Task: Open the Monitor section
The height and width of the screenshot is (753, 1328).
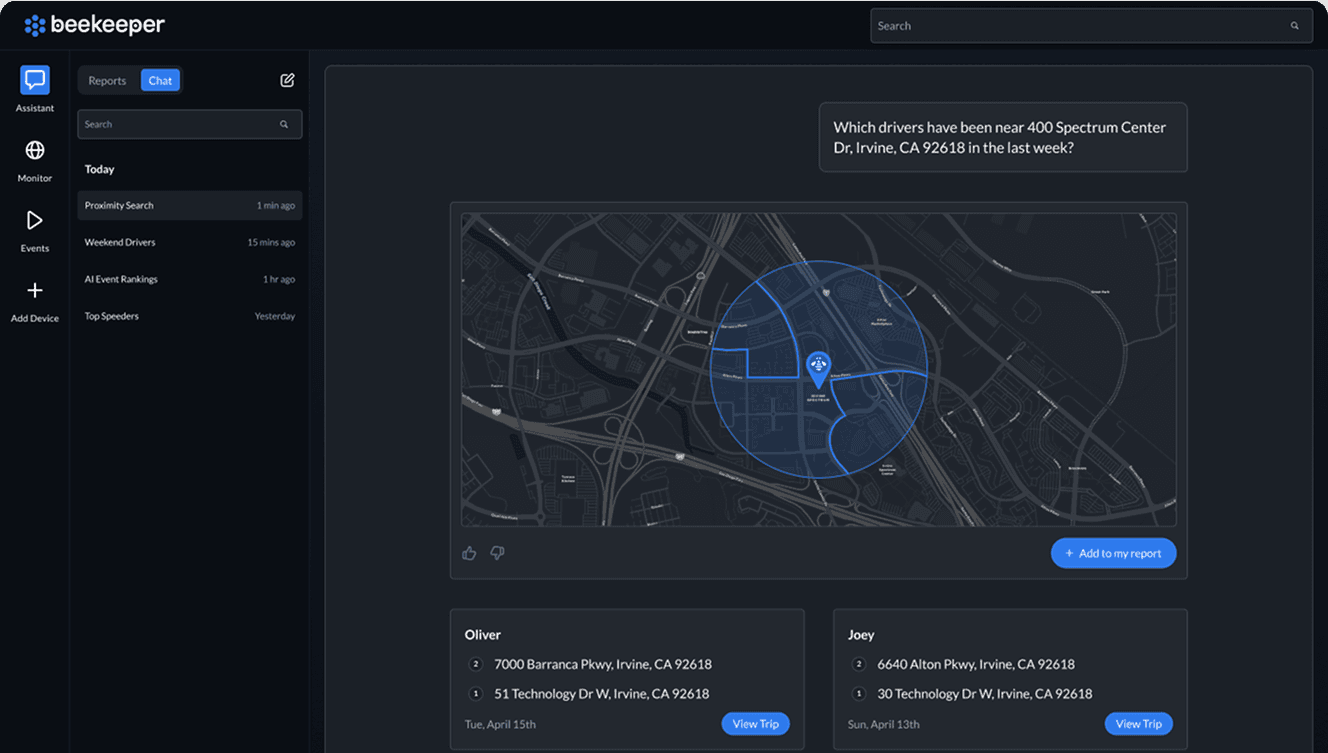Action: [x=34, y=160]
